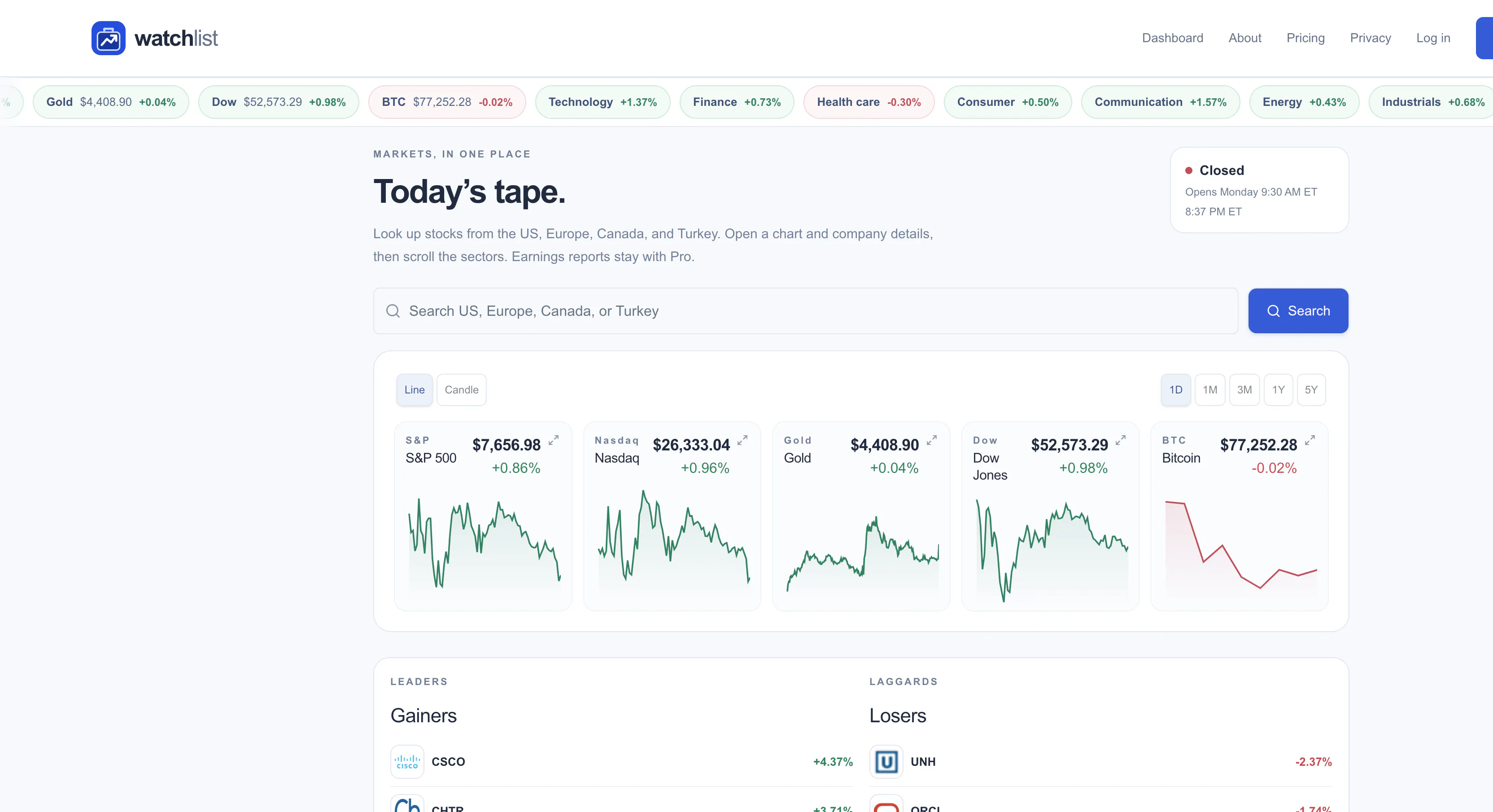Select the 1M time range
The height and width of the screenshot is (812, 1493).
(1210, 389)
